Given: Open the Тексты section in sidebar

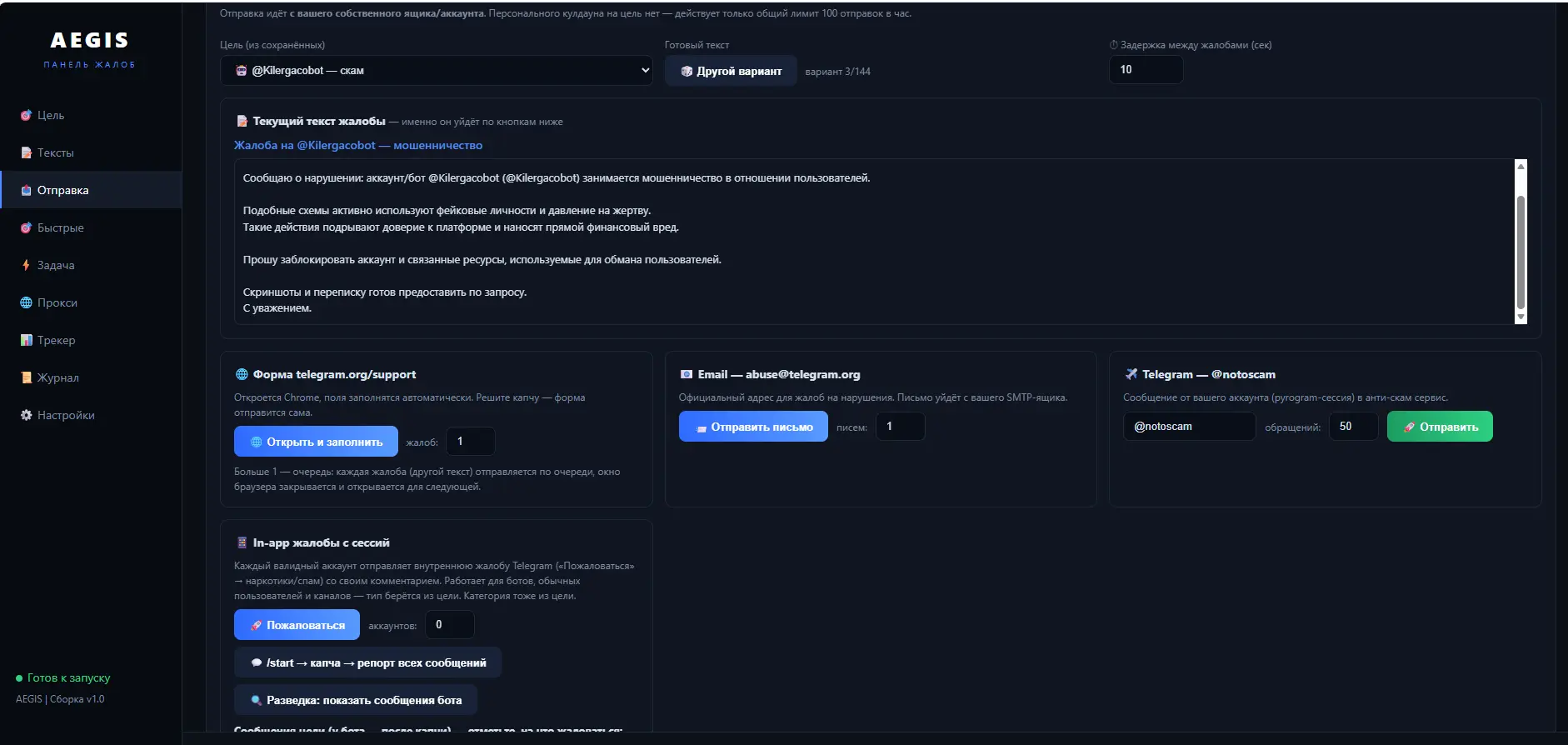Looking at the screenshot, I should point(91,152).
